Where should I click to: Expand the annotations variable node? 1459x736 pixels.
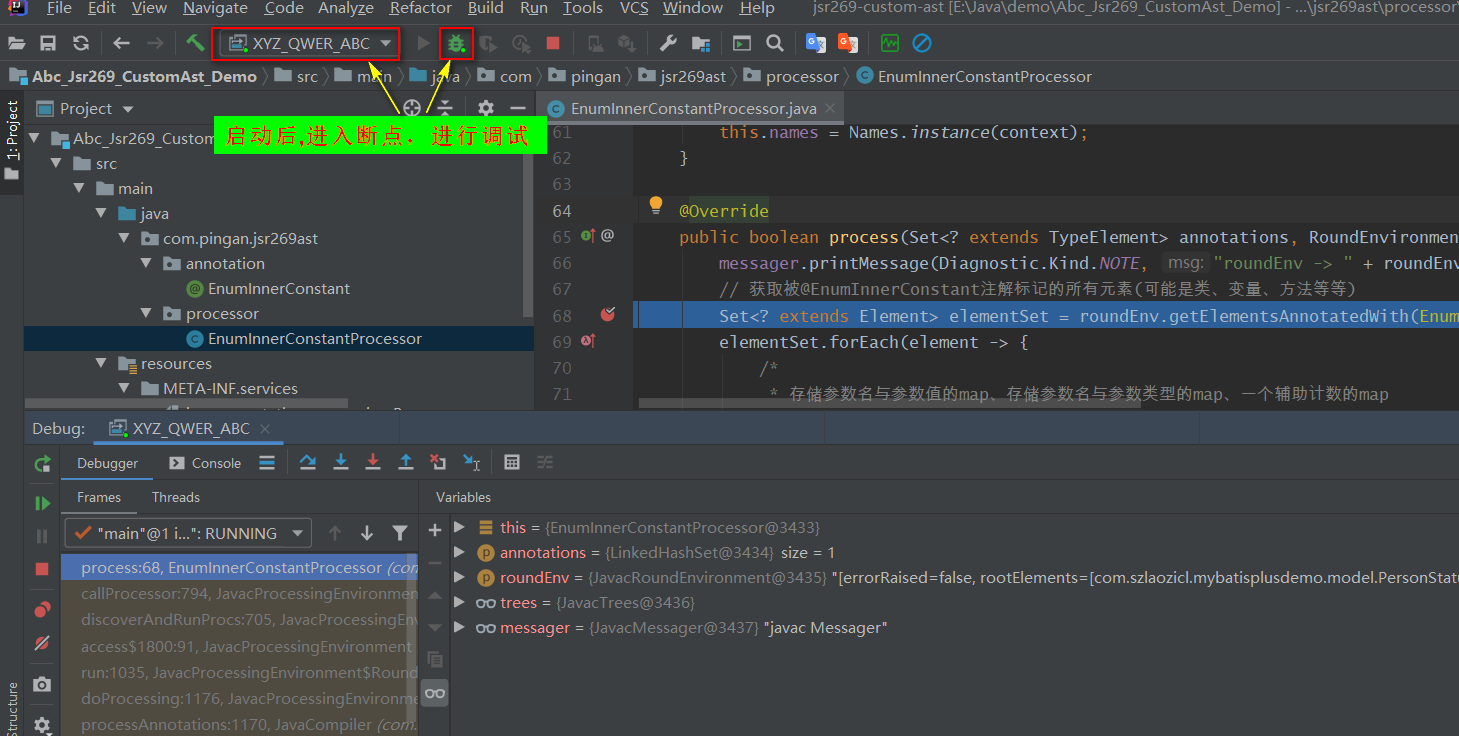(459, 552)
